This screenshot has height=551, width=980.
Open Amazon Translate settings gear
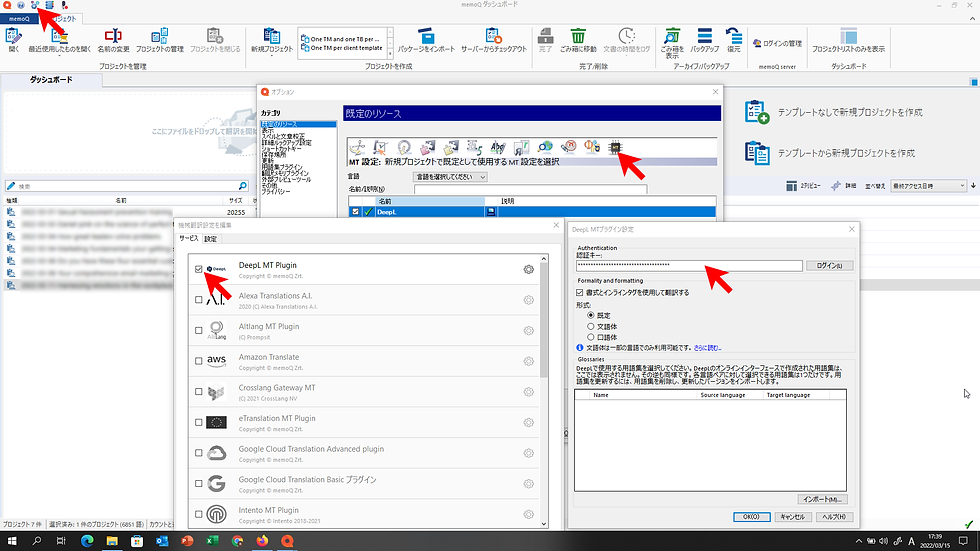[x=529, y=361]
